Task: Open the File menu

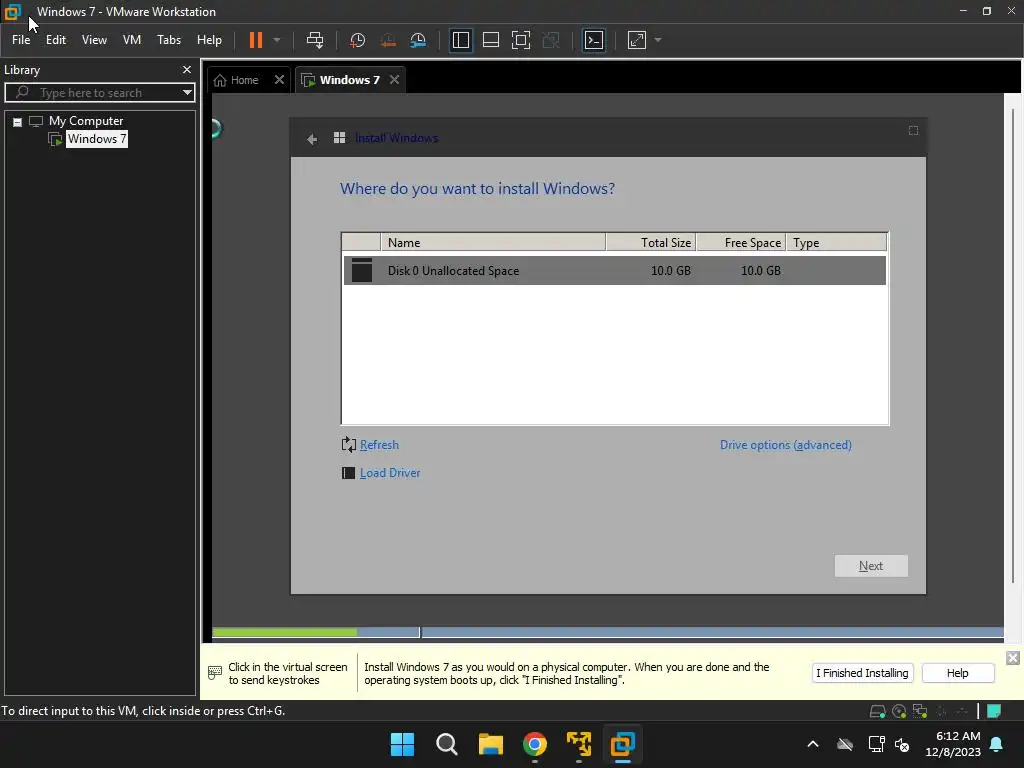Action: [21, 40]
